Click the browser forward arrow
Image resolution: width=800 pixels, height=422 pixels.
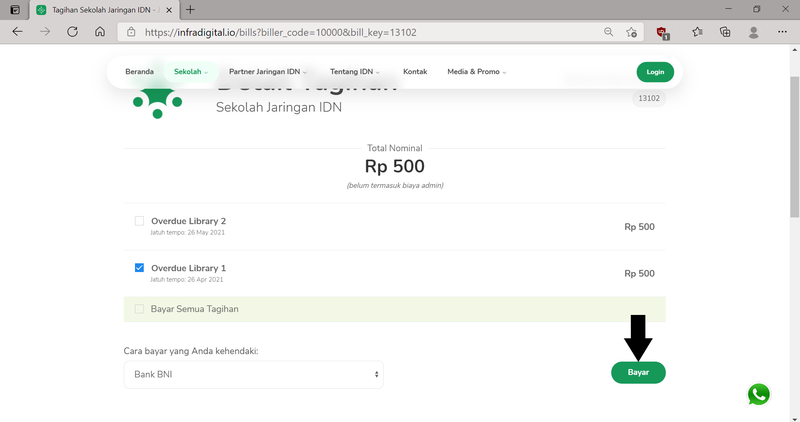[45, 32]
